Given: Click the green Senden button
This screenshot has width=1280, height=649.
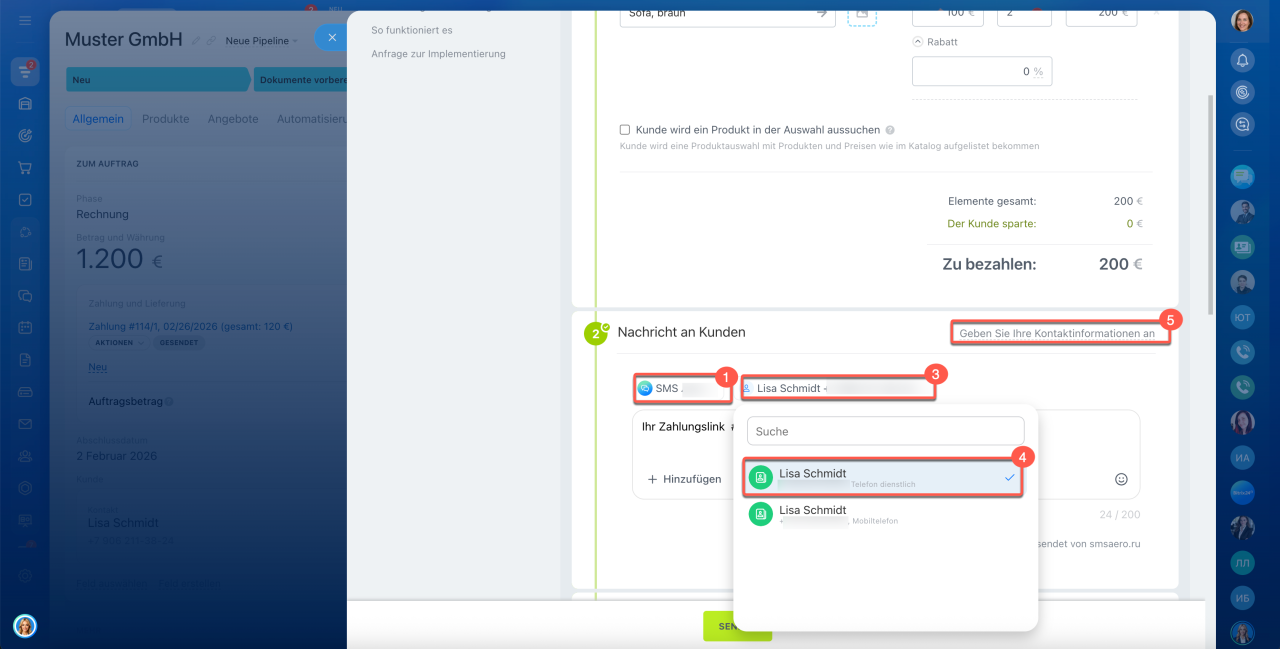Looking at the screenshot, I should pyautogui.click(x=737, y=626).
